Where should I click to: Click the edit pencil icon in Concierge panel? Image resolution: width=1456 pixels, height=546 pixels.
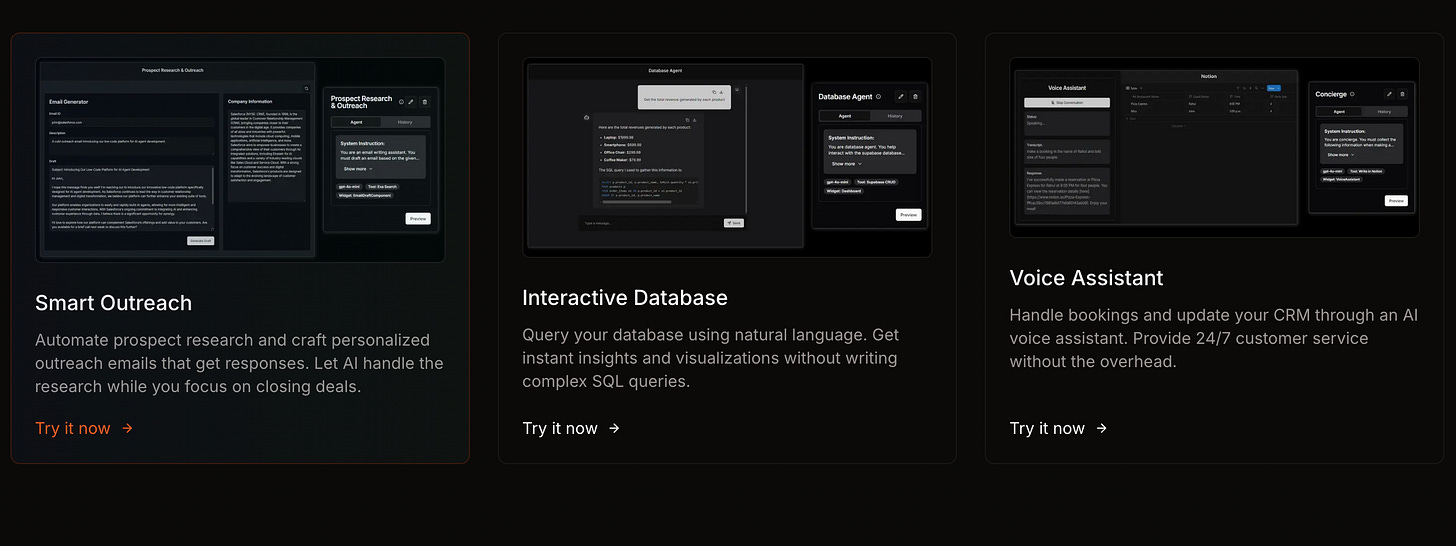click(x=1389, y=94)
